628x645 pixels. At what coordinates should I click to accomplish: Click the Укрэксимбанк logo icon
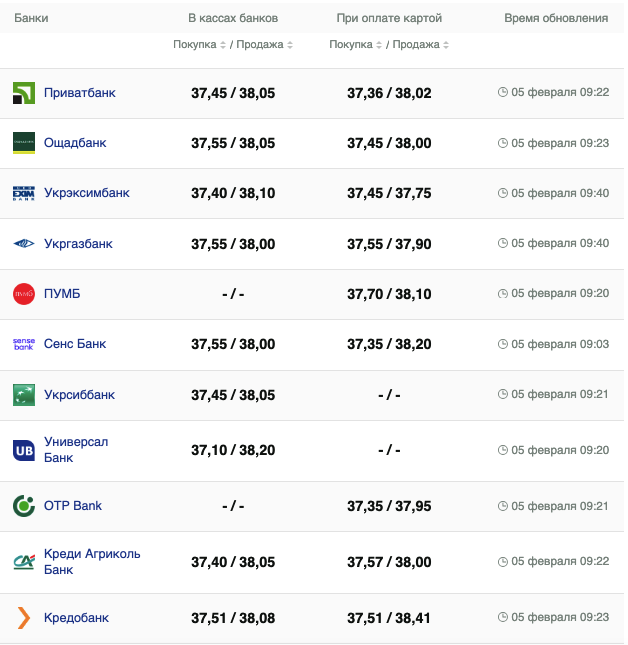[24, 193]
